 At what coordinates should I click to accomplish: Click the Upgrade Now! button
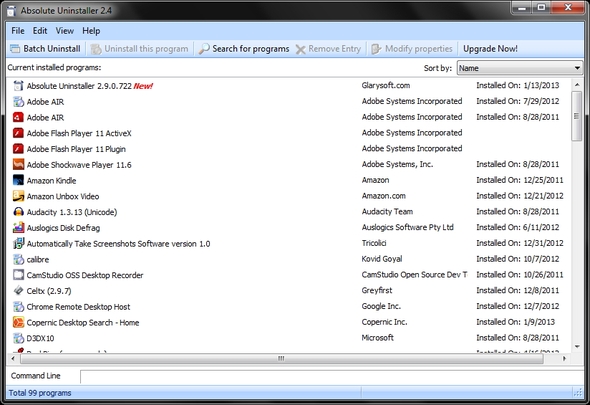click(490, 49)
